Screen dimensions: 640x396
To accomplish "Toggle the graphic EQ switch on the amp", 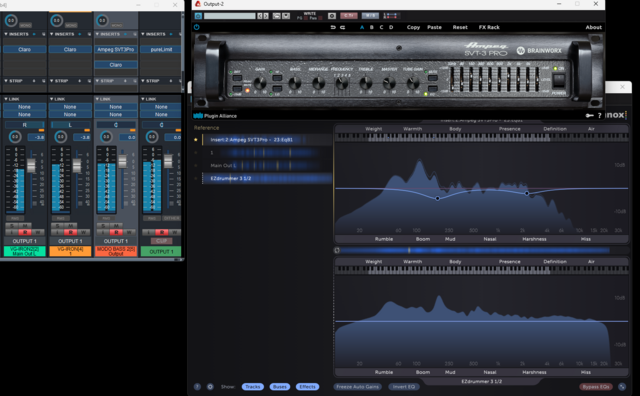I will 432,89.
